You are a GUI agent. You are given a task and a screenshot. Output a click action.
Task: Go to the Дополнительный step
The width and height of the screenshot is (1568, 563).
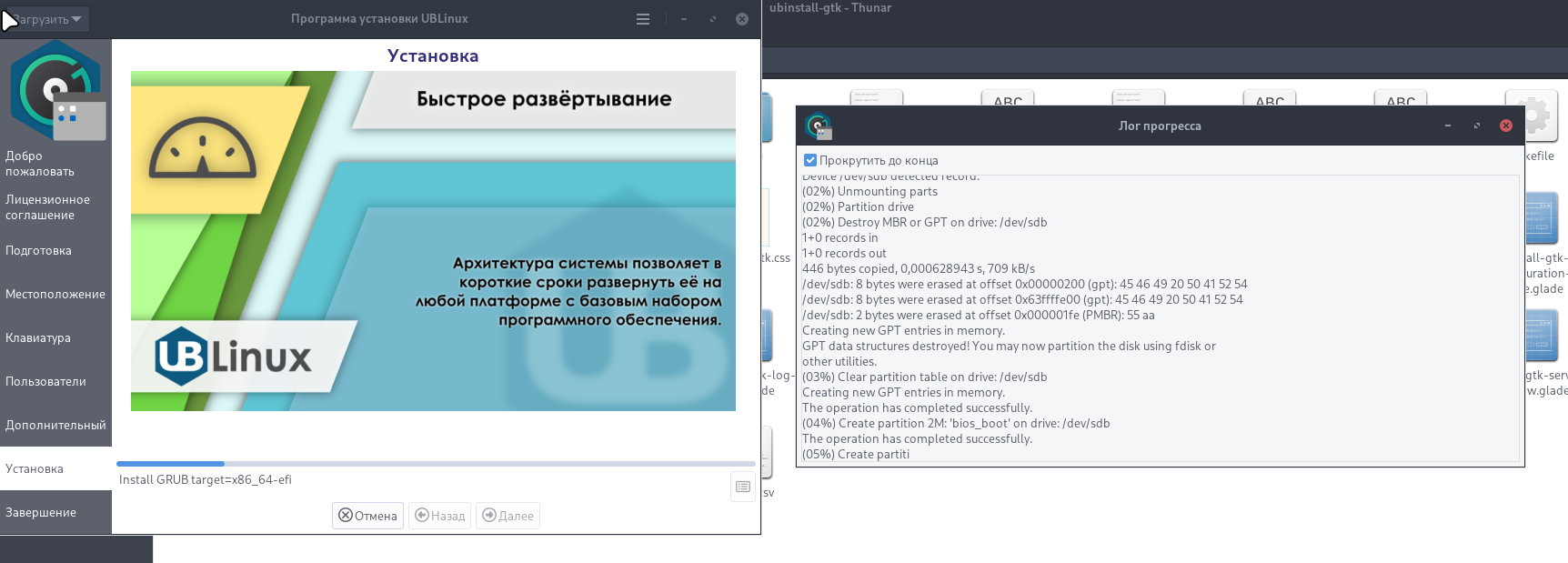click(55, 426)
